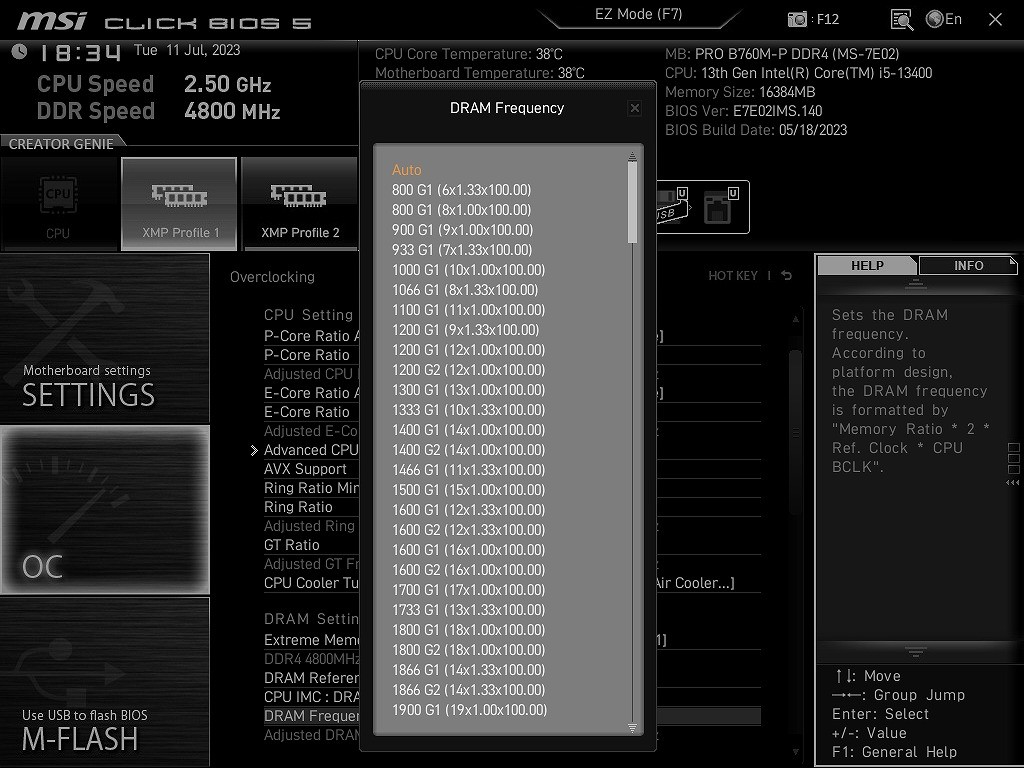Choose 933 G1 (7x1.33x100.00)
Image resolution: width=1024 pixels, height=768 pixels.
(462, 250)
